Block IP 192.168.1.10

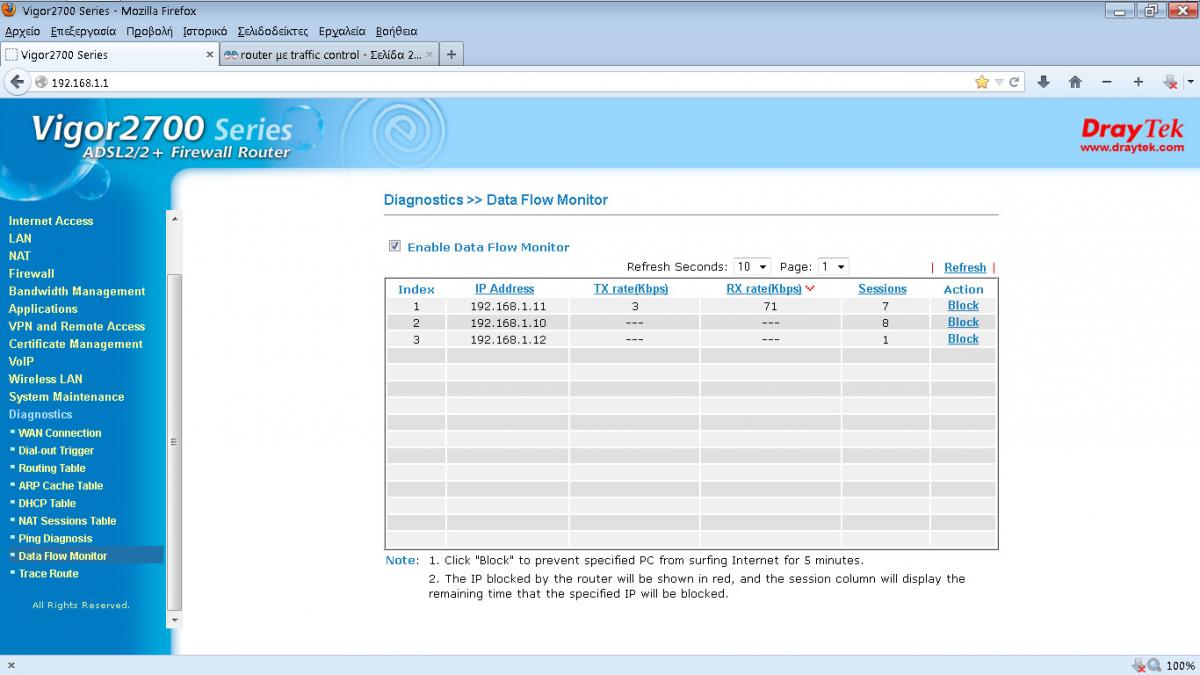(x=963, y=322)
